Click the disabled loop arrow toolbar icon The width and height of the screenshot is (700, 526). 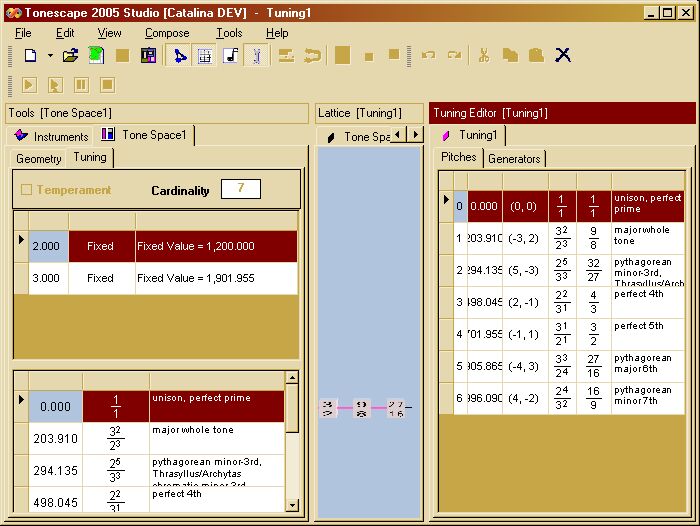coord(312,56)
